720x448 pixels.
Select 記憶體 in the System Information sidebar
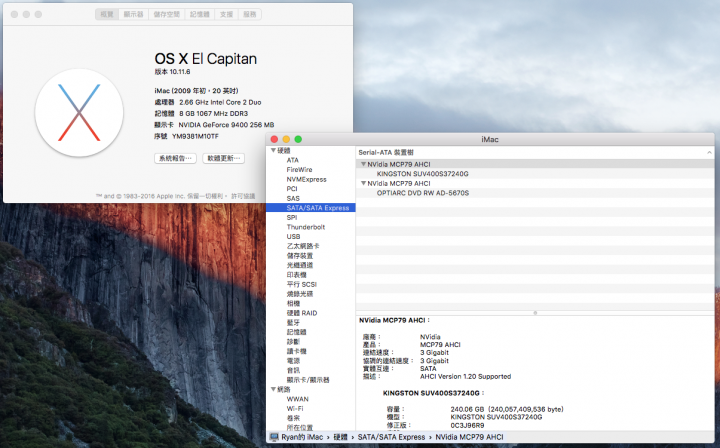(297, 332)
